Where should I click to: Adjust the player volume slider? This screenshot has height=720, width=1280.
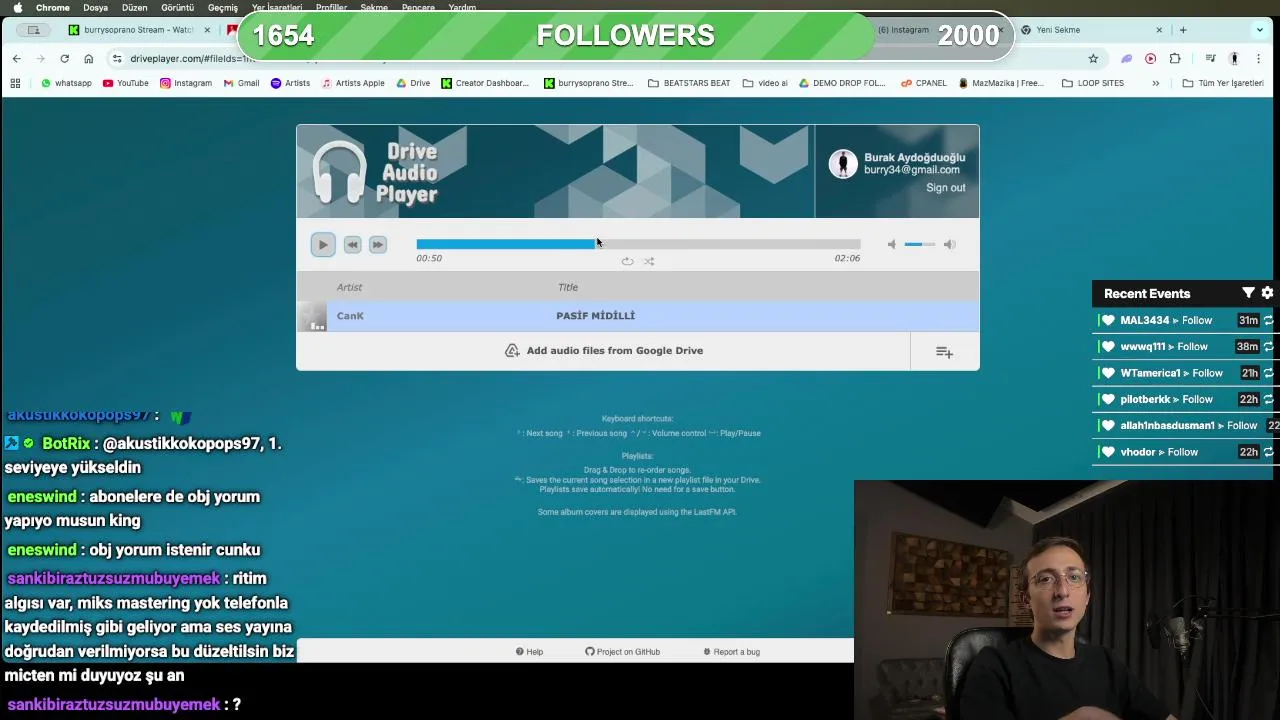tap(920, 244)
